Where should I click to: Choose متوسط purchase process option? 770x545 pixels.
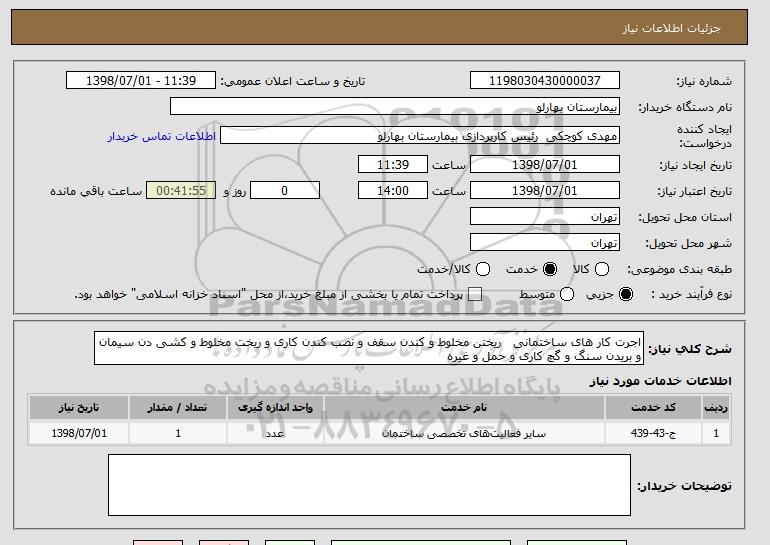pos(567,294)
